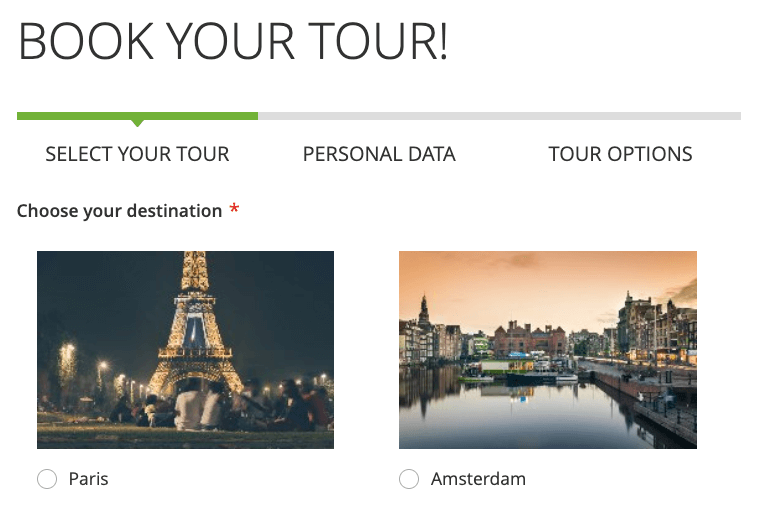Click gray progress bar above TOUR OPTIONS
Image resolution: width=765 pixels, height=510 pixels.
tap(620, 116)
